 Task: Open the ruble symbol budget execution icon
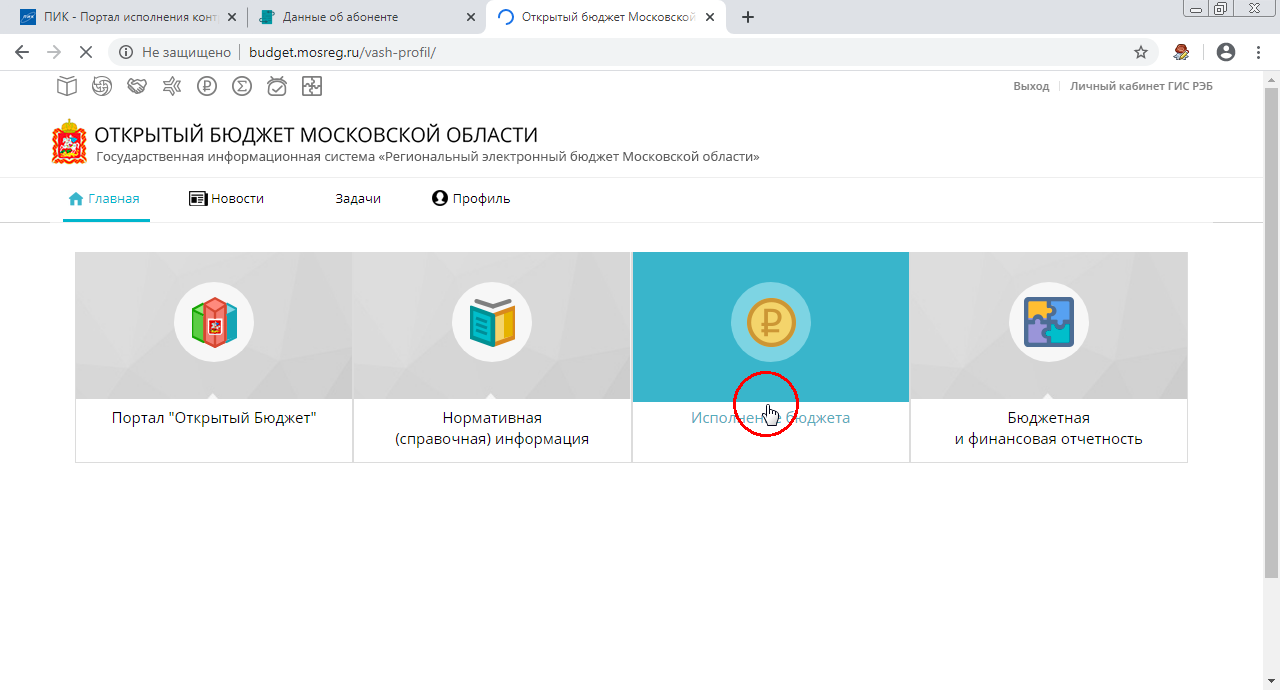coord(206,86)
